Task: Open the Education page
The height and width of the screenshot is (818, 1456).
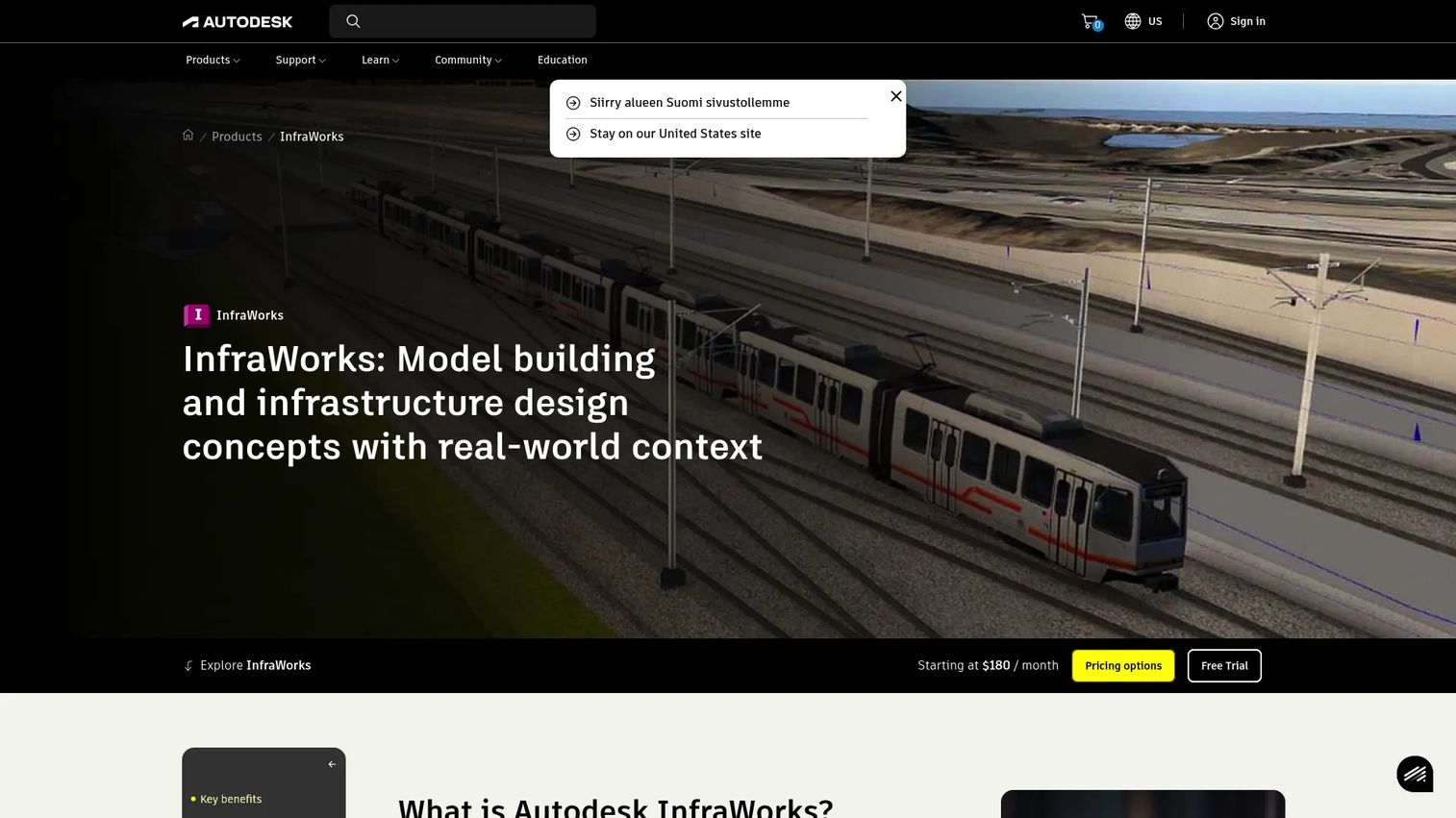Action: tap(563, 60)
